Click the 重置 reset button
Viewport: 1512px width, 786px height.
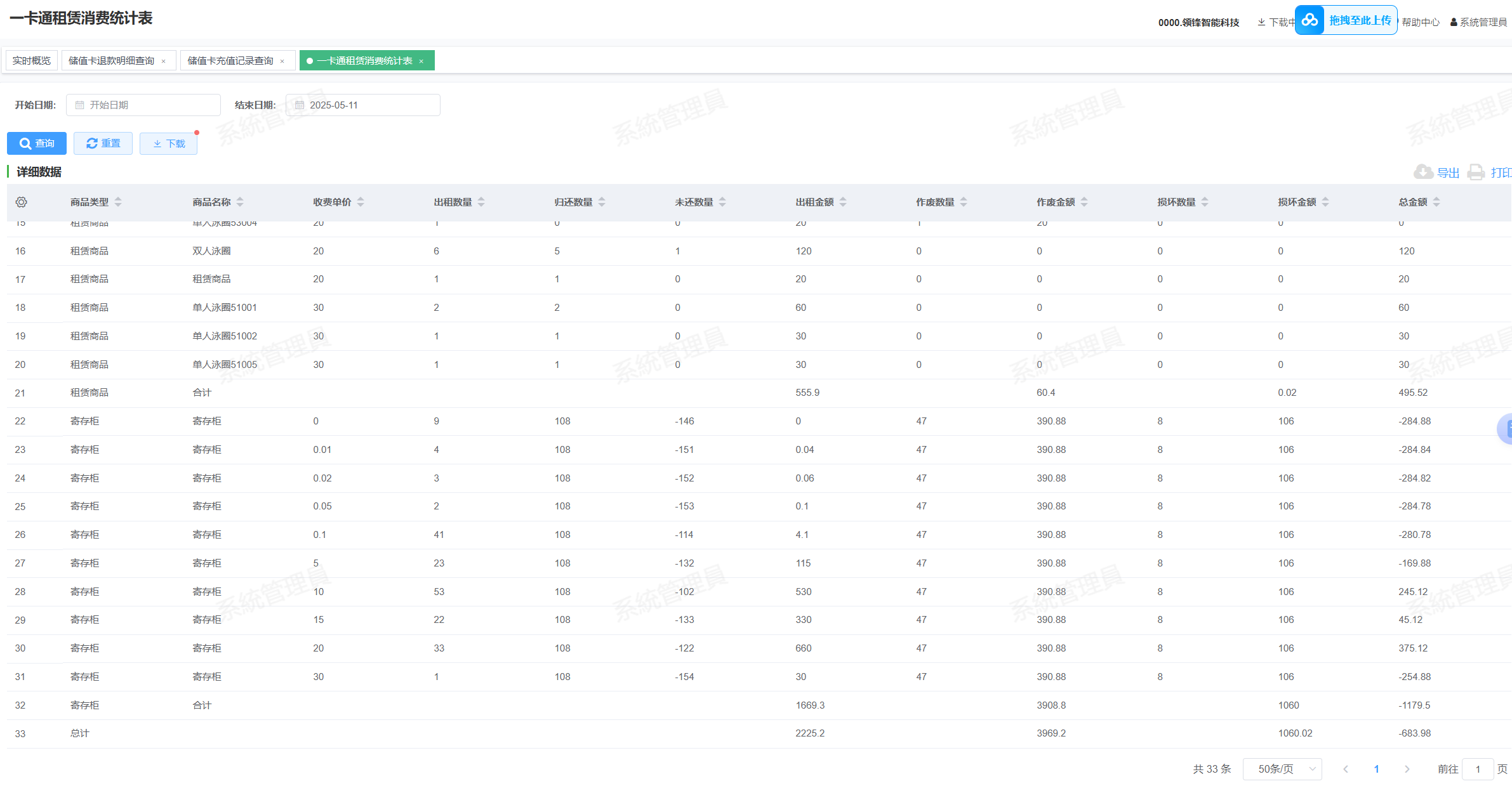point(103,143)
